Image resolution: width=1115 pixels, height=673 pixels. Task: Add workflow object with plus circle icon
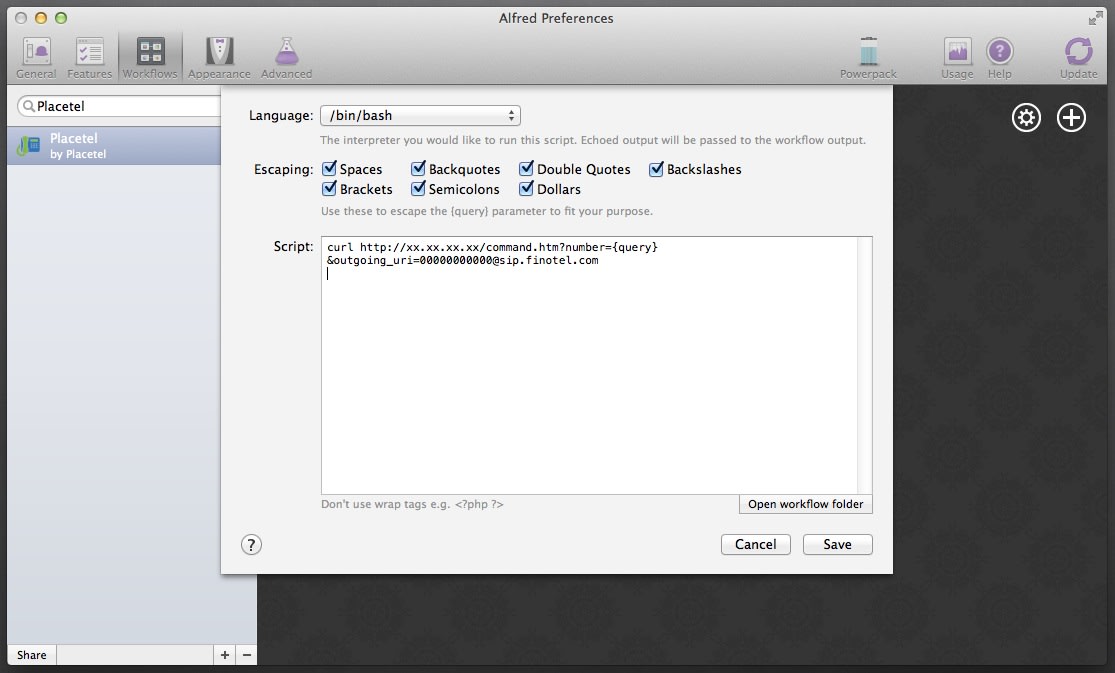click(x=1071, y=117)
